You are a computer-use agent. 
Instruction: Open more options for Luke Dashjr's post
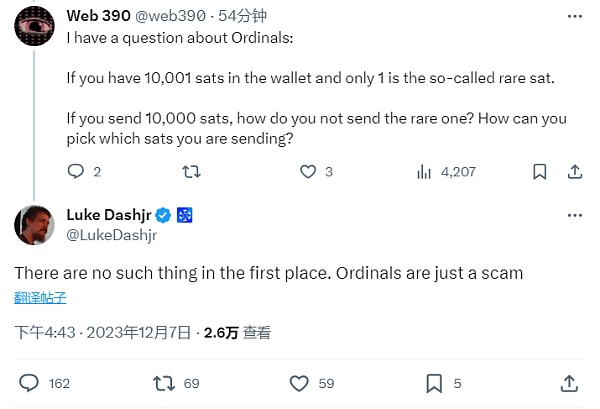573,215
